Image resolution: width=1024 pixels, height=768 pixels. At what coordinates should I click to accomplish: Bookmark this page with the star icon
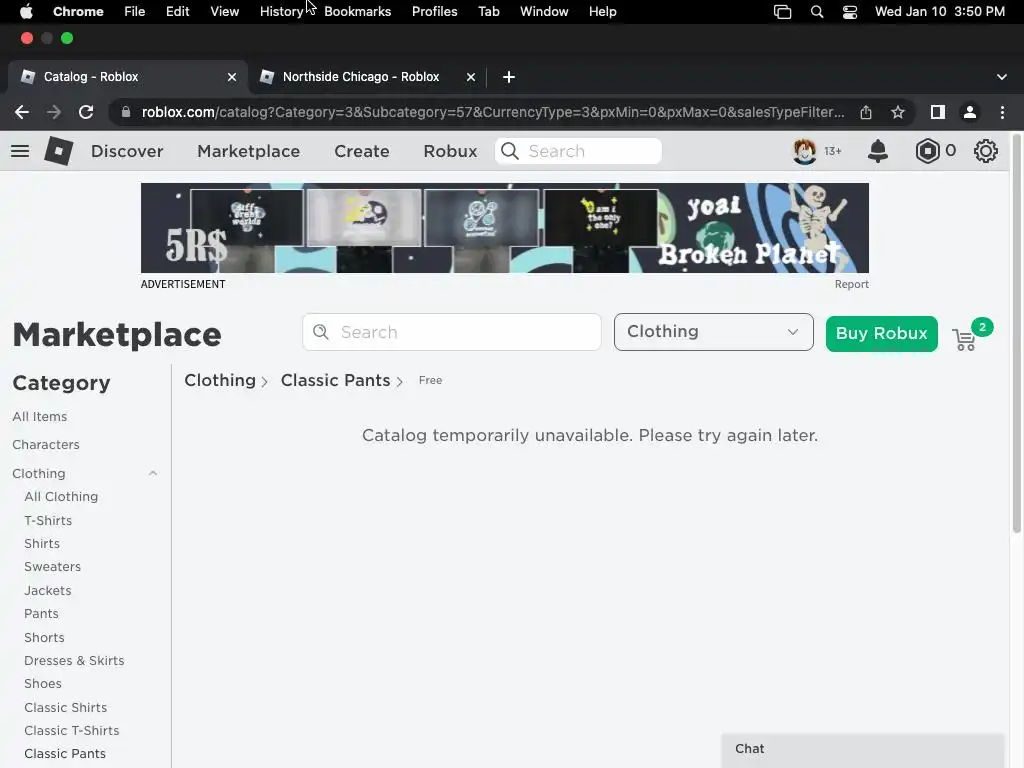[x=898, y=112]
